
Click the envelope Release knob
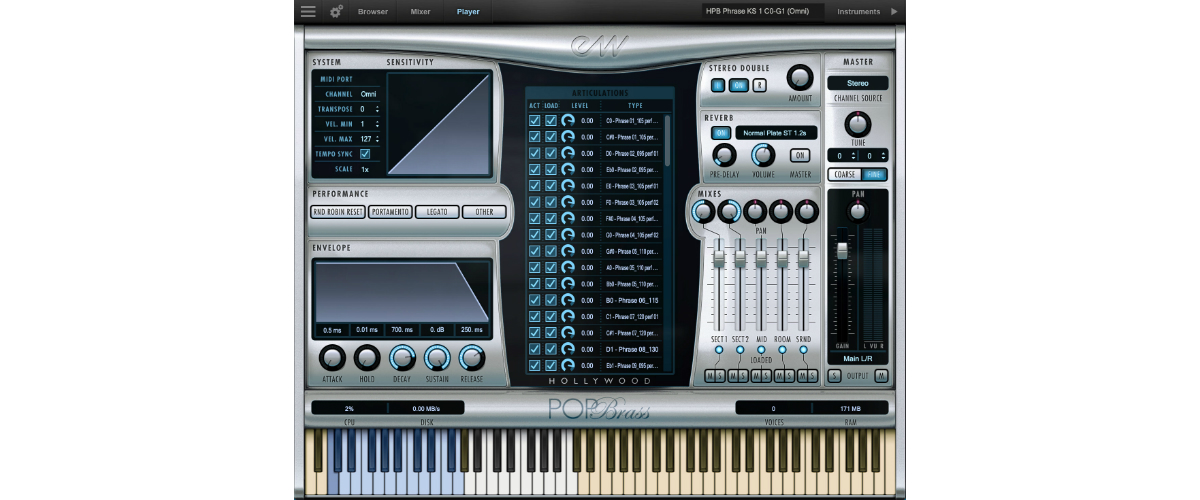point(471,358)
